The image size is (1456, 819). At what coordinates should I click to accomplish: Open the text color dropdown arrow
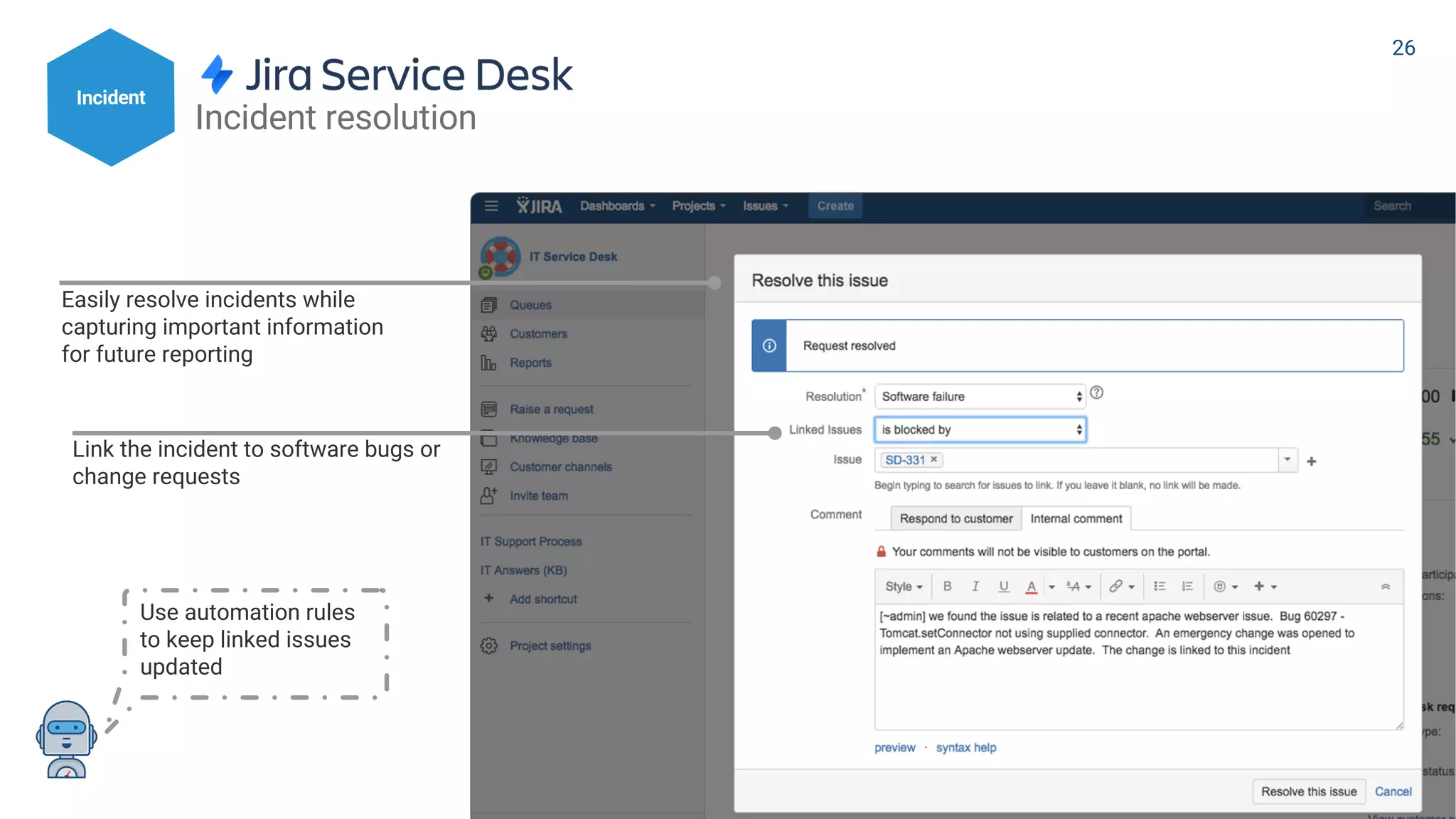[1051, 587]
